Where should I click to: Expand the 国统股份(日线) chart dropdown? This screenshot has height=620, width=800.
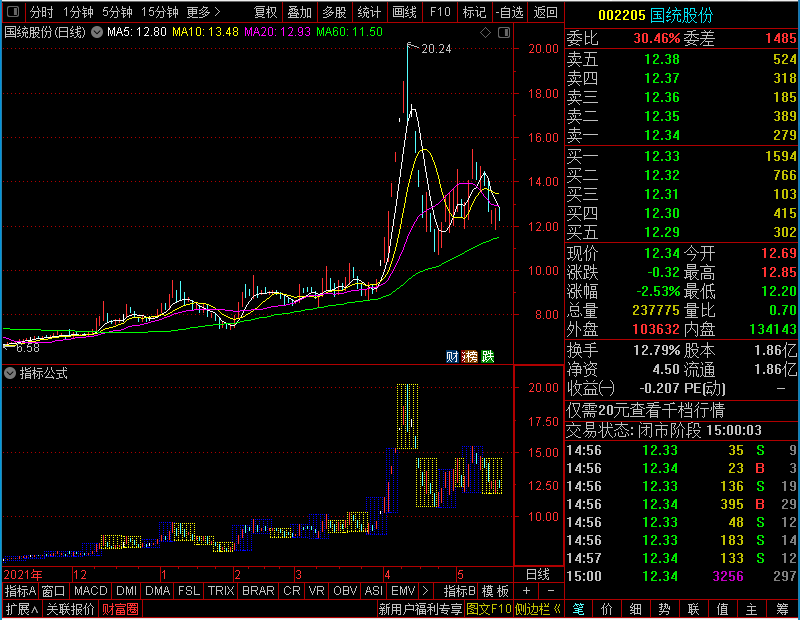coord(96,32)
